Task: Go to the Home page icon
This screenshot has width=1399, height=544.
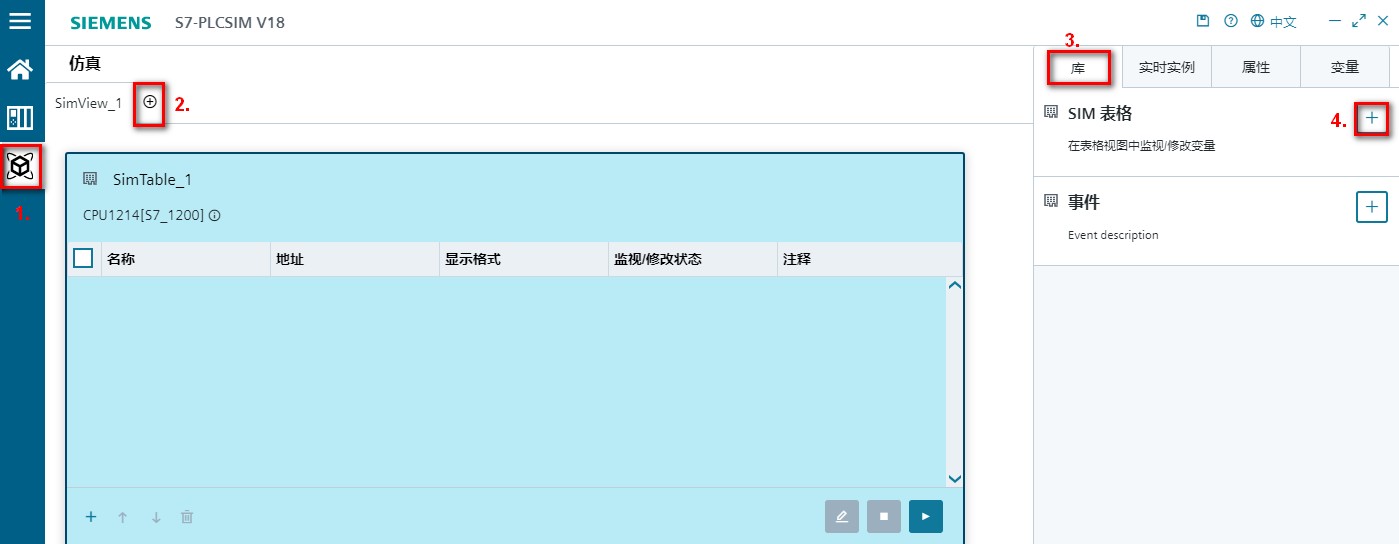Action: pos(20,69)
